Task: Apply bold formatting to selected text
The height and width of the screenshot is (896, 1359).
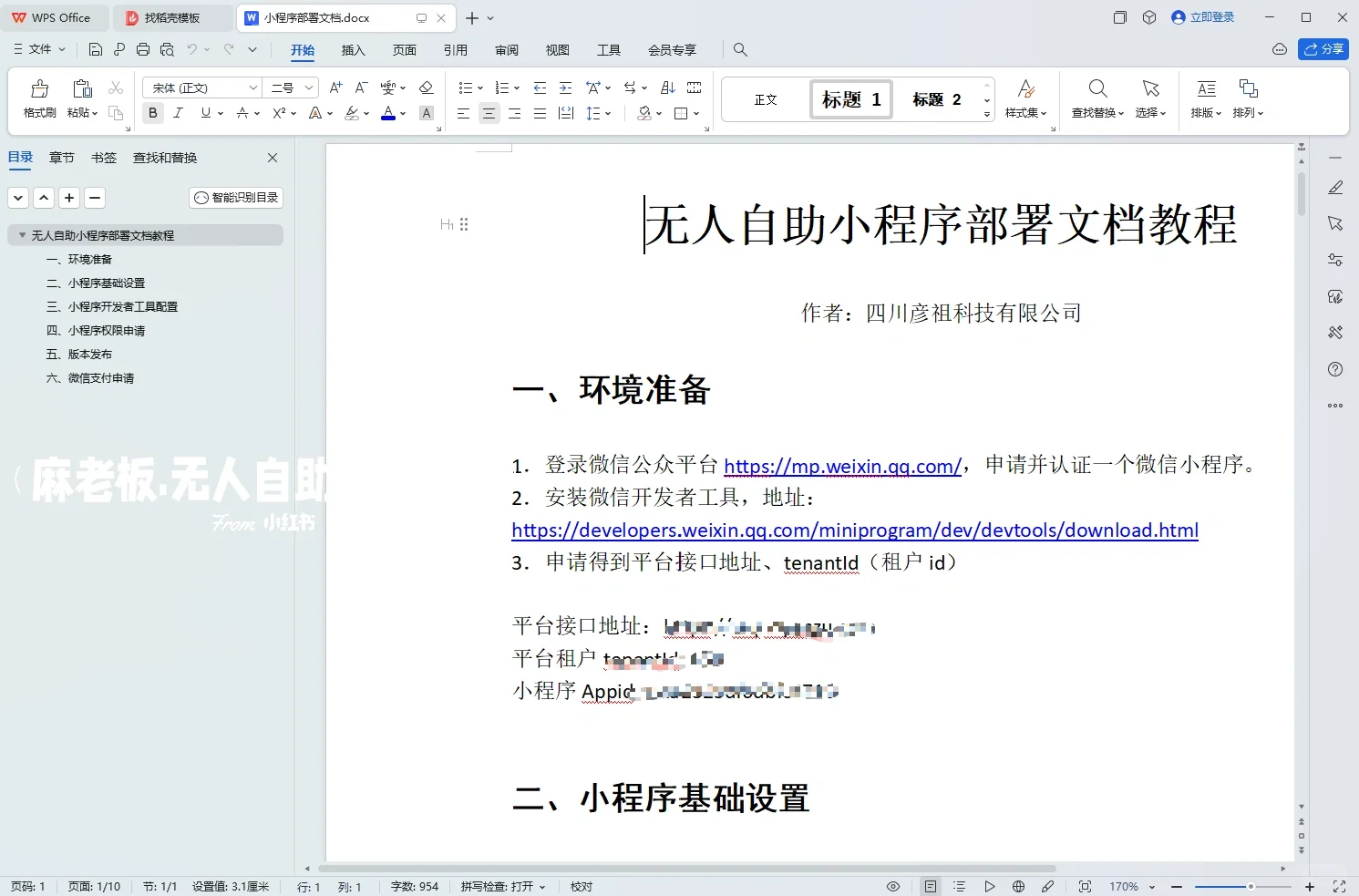Action: [x=152, y=113]
